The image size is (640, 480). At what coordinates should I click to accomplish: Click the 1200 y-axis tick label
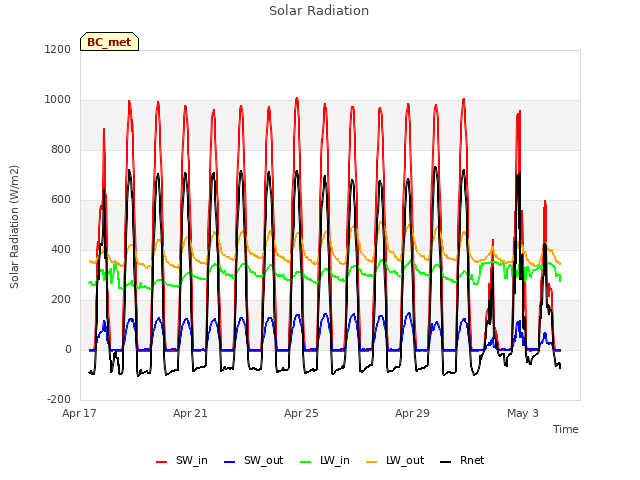(58, 50)
